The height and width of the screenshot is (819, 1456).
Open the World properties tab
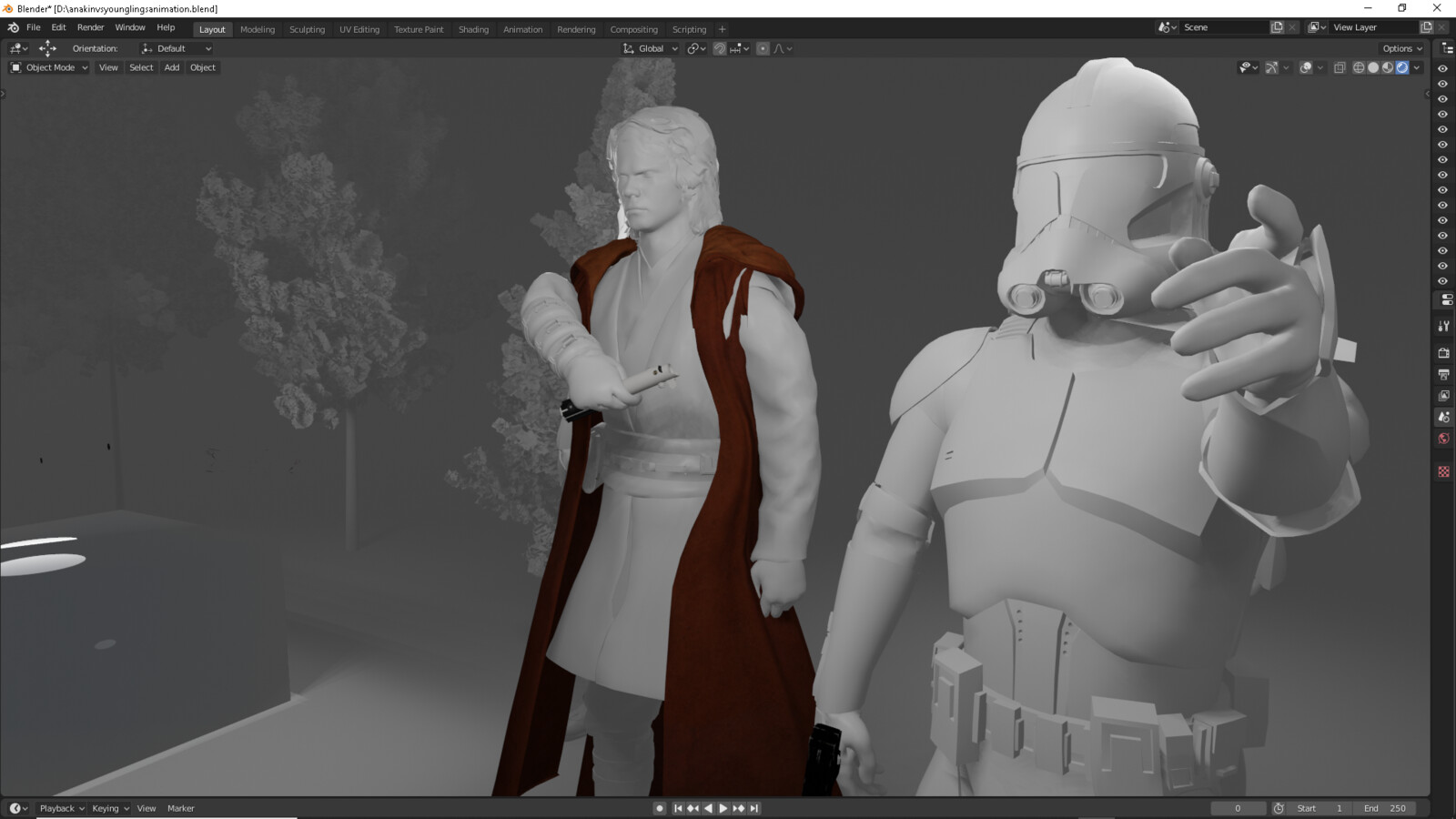pos(1443,439)
